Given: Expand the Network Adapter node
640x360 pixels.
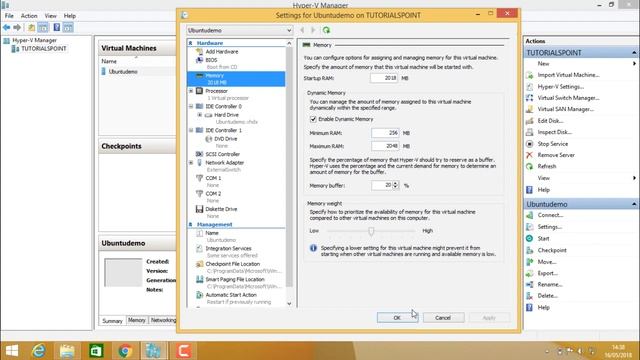Looking at the screenshot, I should (191, 163).
